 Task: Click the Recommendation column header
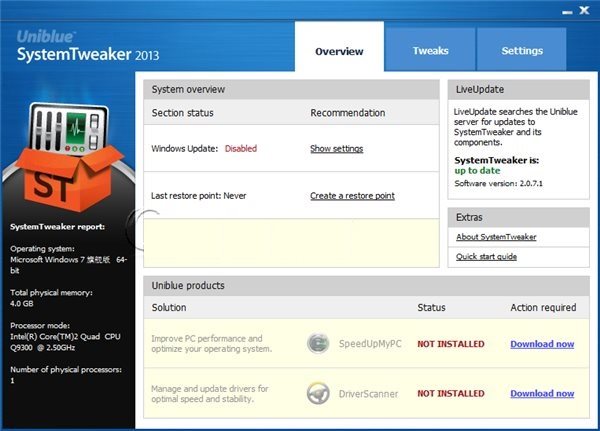[347, 113]
